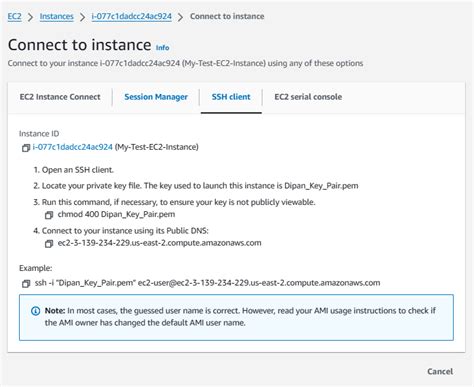
Task: Open instance i-077c1dadcc24ac924 breadcrumb link
Action: [x=132, y=16]
